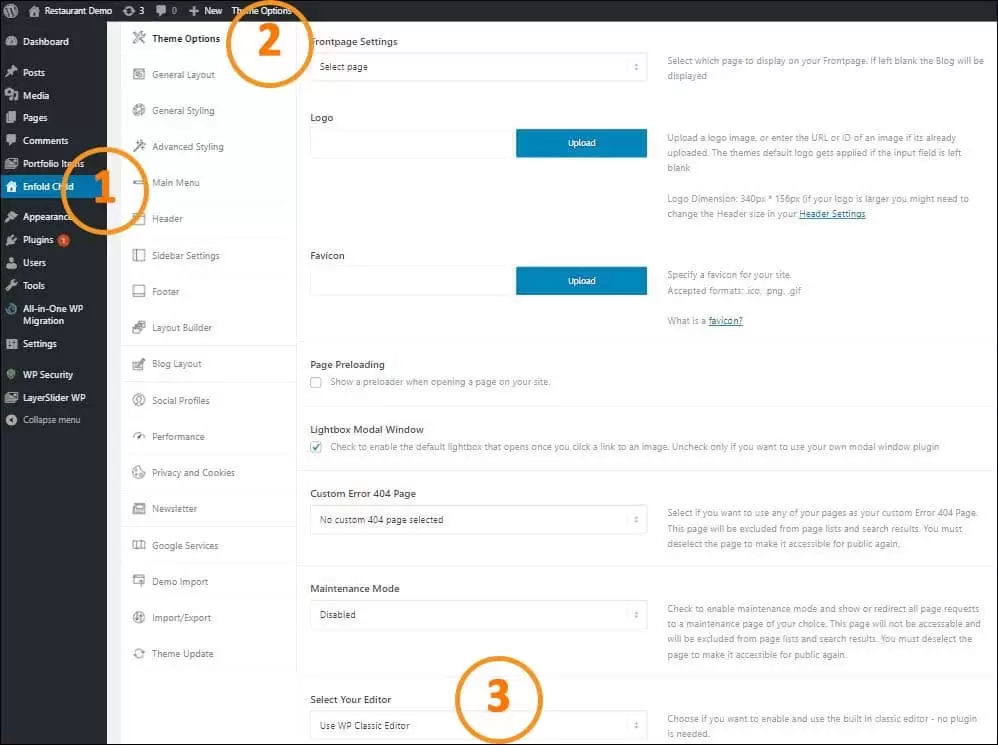
Task: Click the Theme Update refresh icon
Action: [140, 654]
